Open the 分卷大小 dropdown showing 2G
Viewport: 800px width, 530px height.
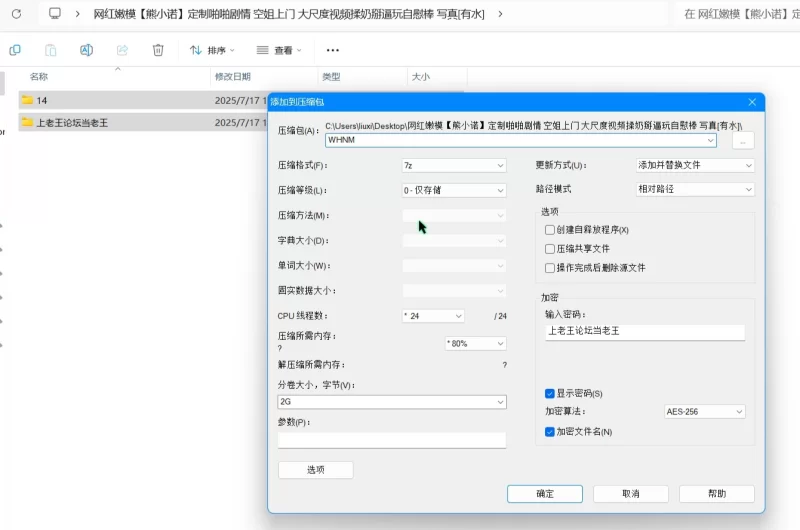pos(392,402)
